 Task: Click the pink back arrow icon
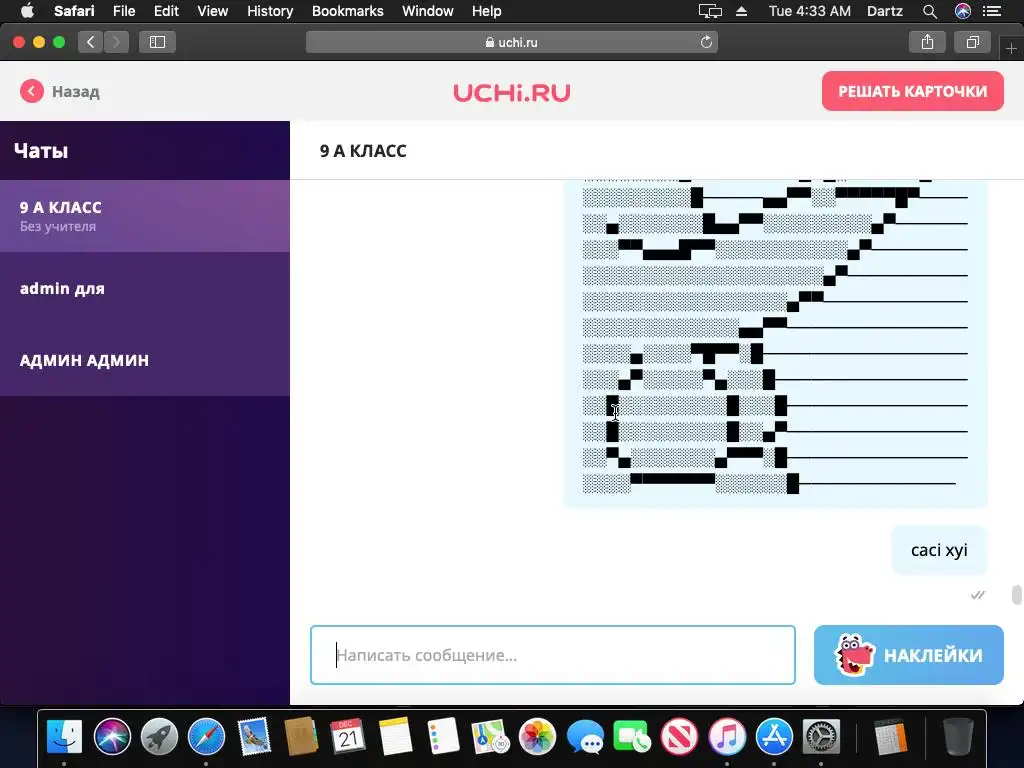31,91
